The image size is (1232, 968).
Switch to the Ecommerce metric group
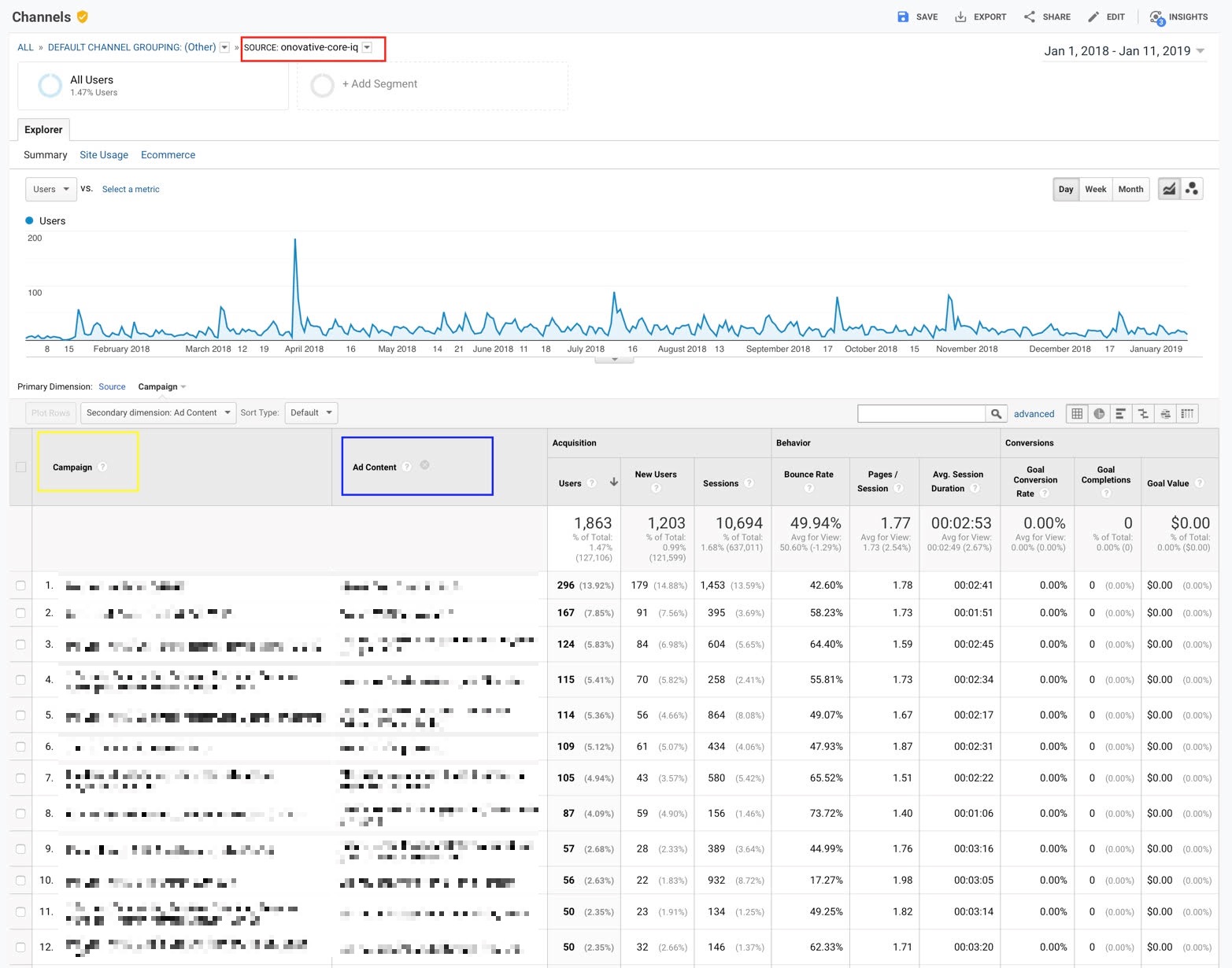coord(168,155)
